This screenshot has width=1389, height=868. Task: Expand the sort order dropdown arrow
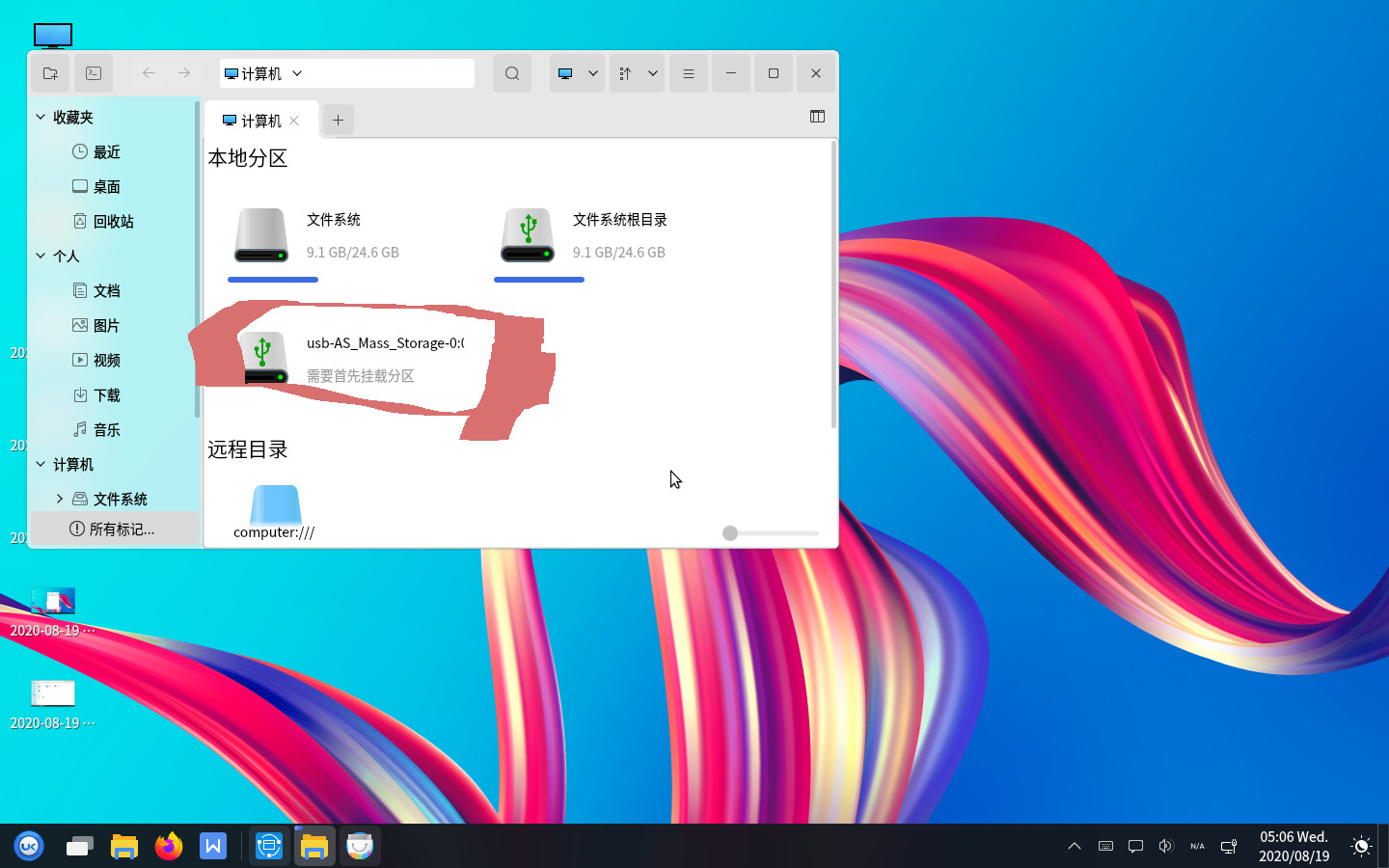[x=653, y=73]
